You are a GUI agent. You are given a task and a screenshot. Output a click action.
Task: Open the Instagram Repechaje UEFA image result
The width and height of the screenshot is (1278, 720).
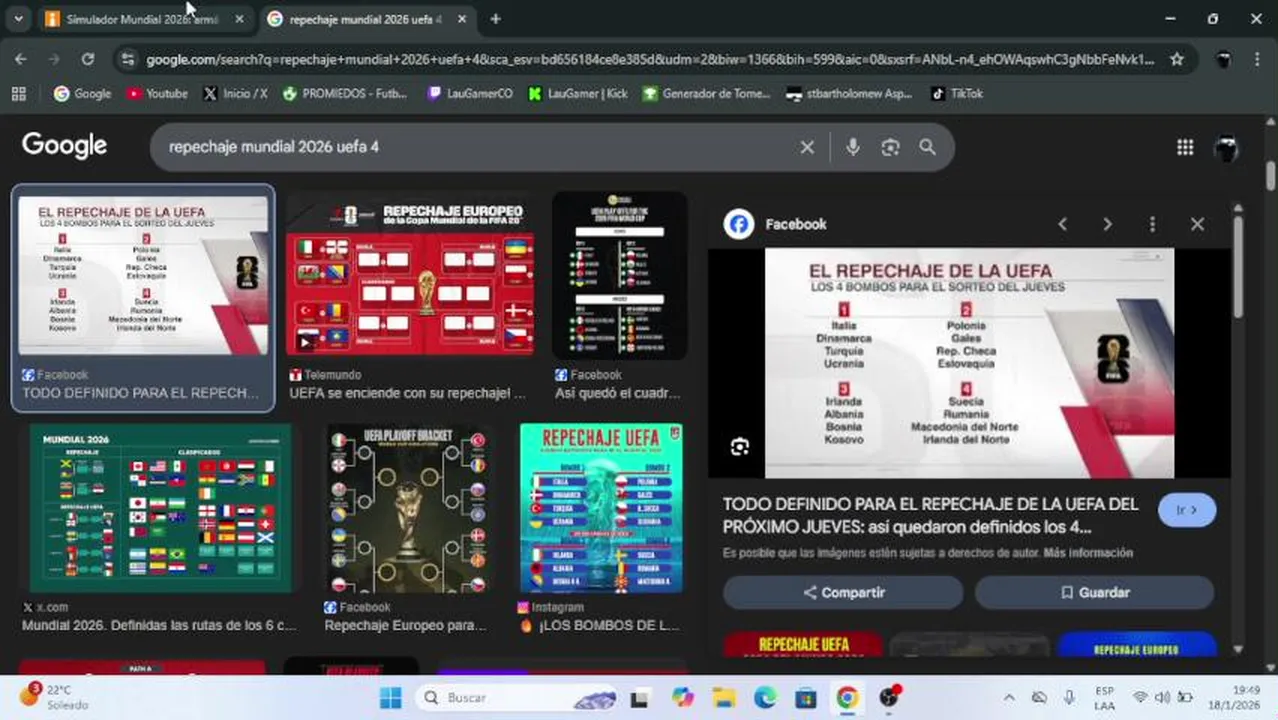tap(601, 508)
